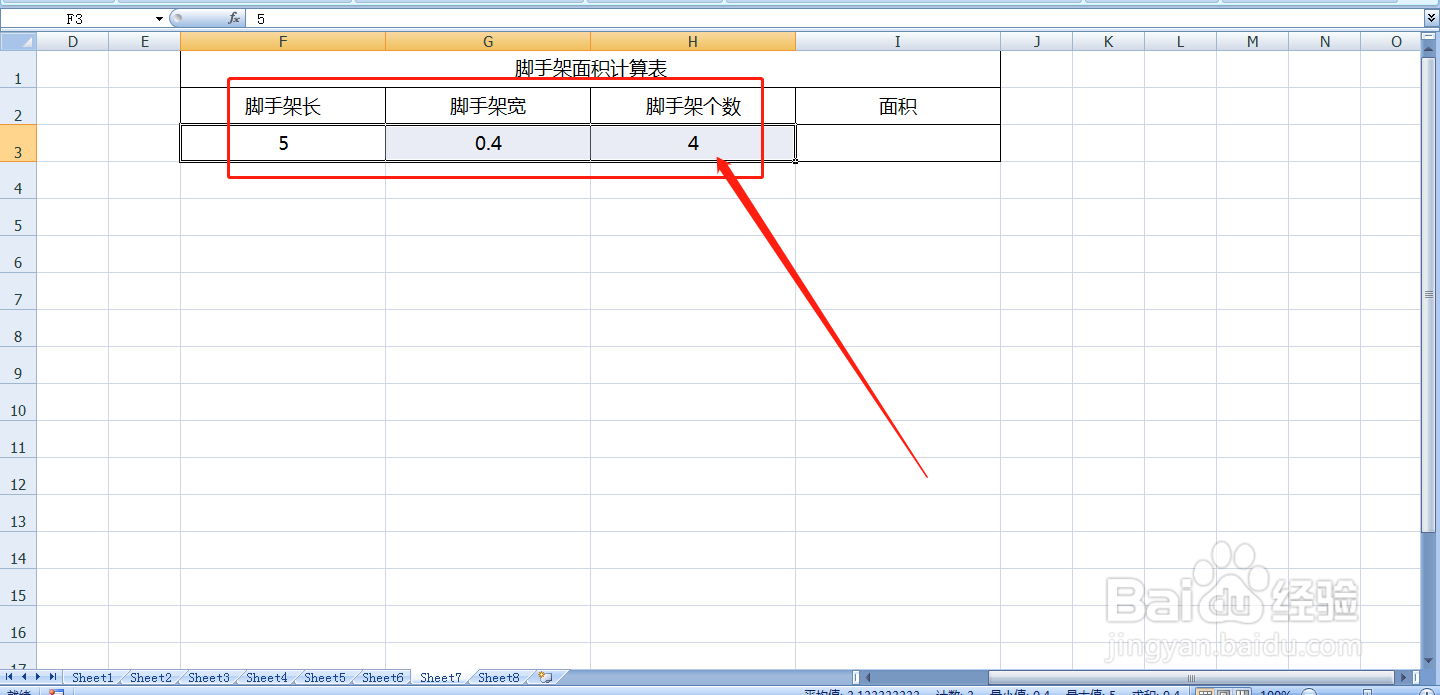Select the active Sheet7 tab
Image resolution: width=1440 pixels, height=695 pixels.
point(440,677)
